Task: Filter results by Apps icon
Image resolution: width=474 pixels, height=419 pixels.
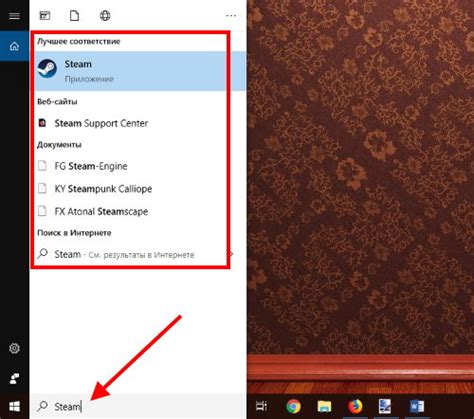Action: coord(45,15)
